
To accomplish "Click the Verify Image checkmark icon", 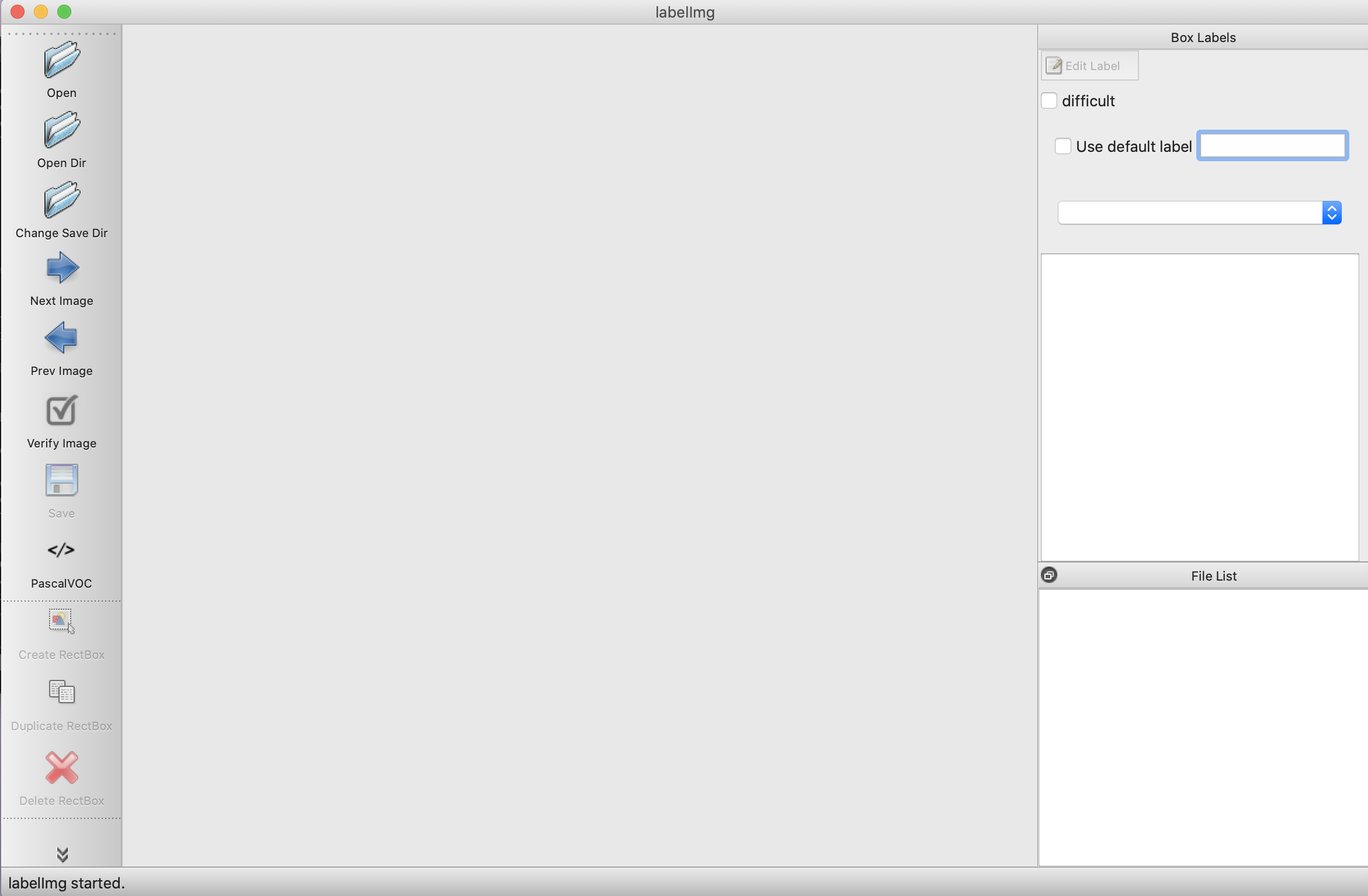I will pyautogui.click(x=61, y=410).
